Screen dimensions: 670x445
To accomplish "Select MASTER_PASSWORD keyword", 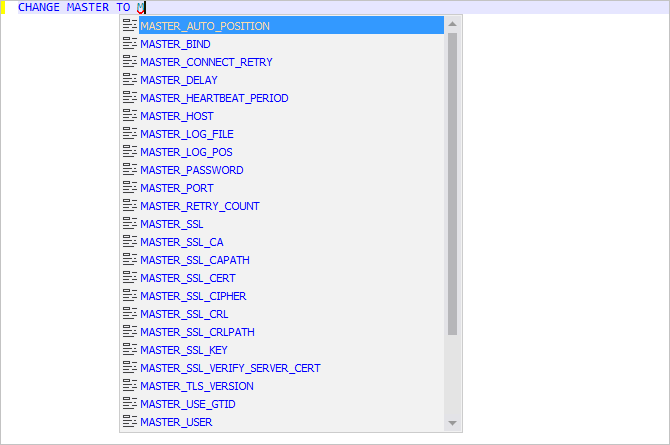I will point(282,170).
